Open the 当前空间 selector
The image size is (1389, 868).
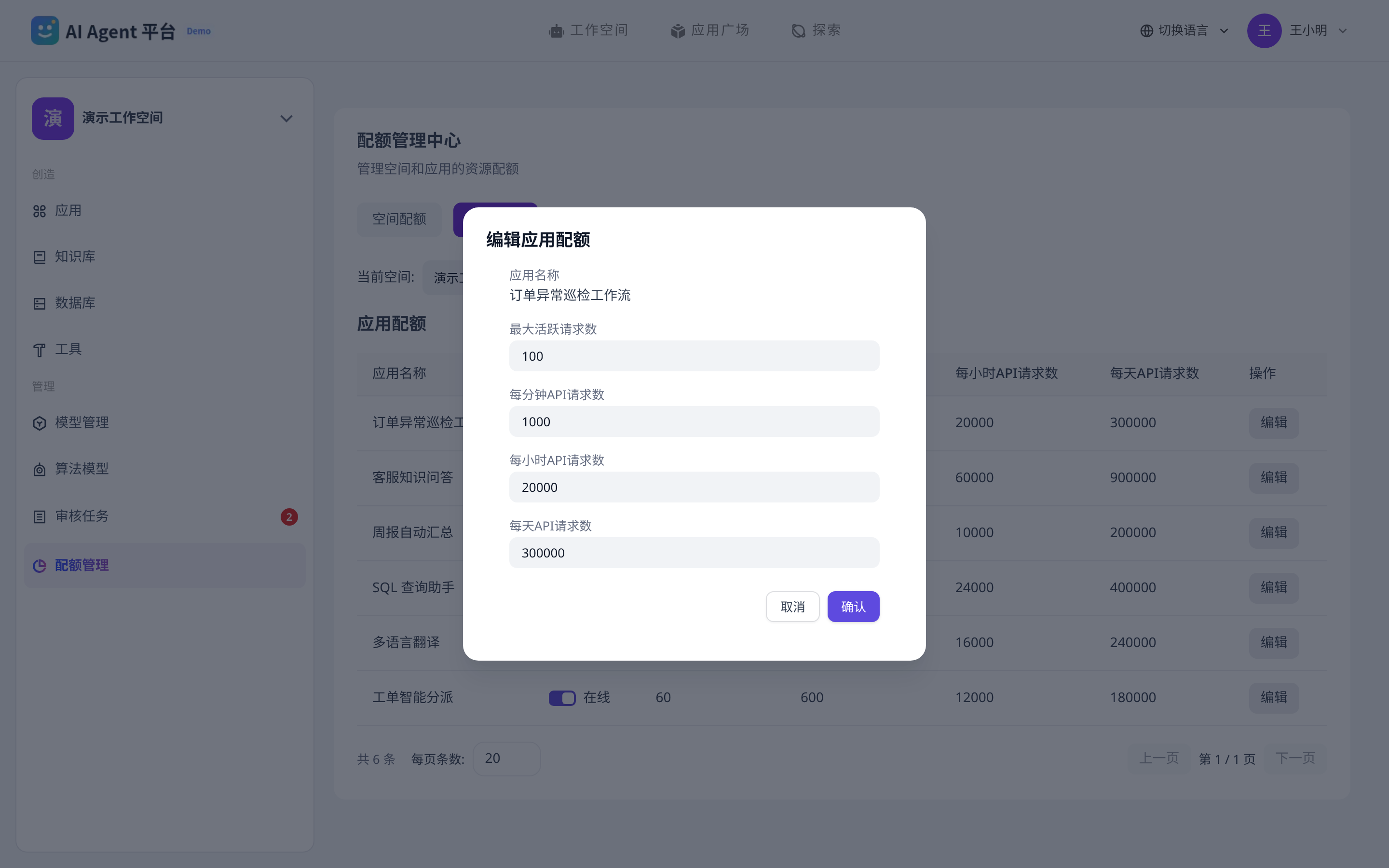(443, 277)
